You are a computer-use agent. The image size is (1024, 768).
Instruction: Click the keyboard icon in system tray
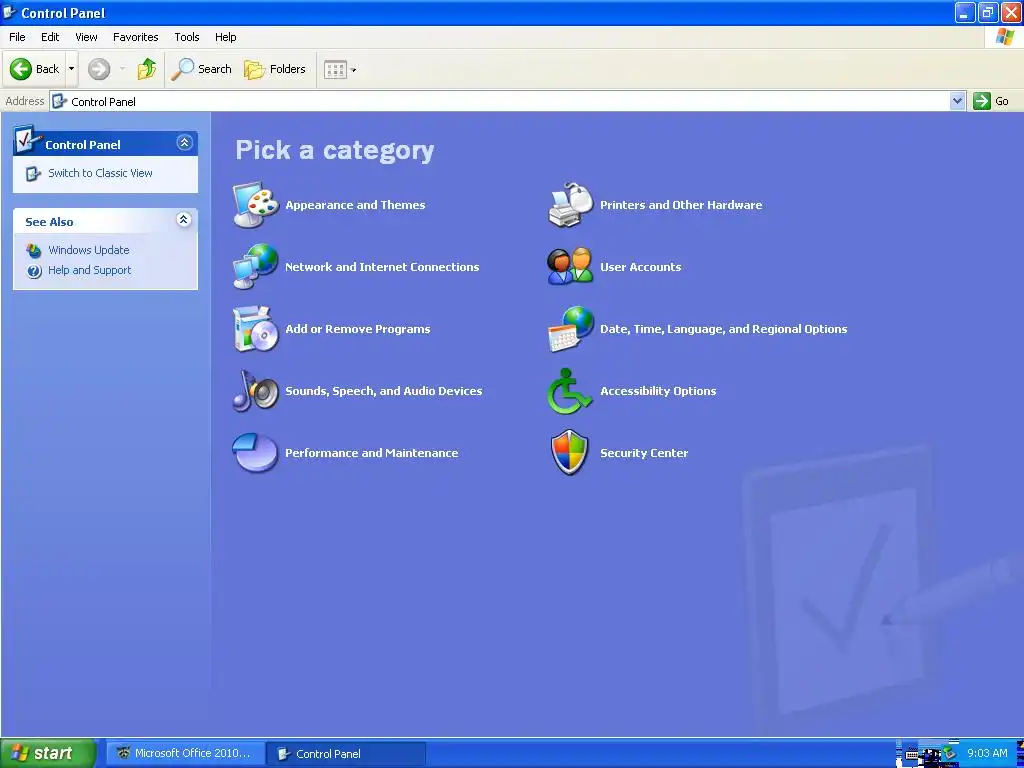912,755
